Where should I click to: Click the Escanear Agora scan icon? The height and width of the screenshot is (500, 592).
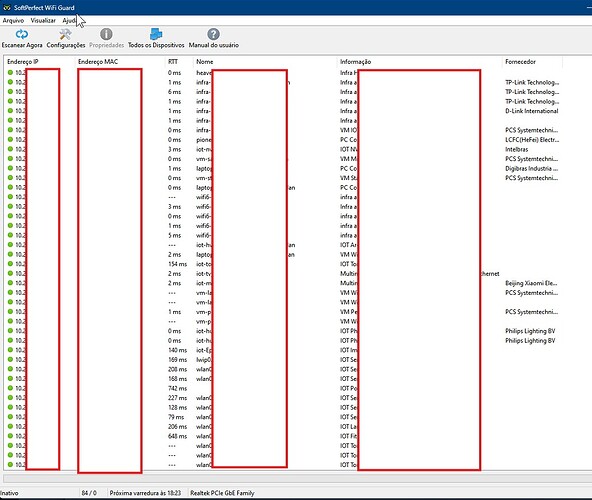(22, 34)
